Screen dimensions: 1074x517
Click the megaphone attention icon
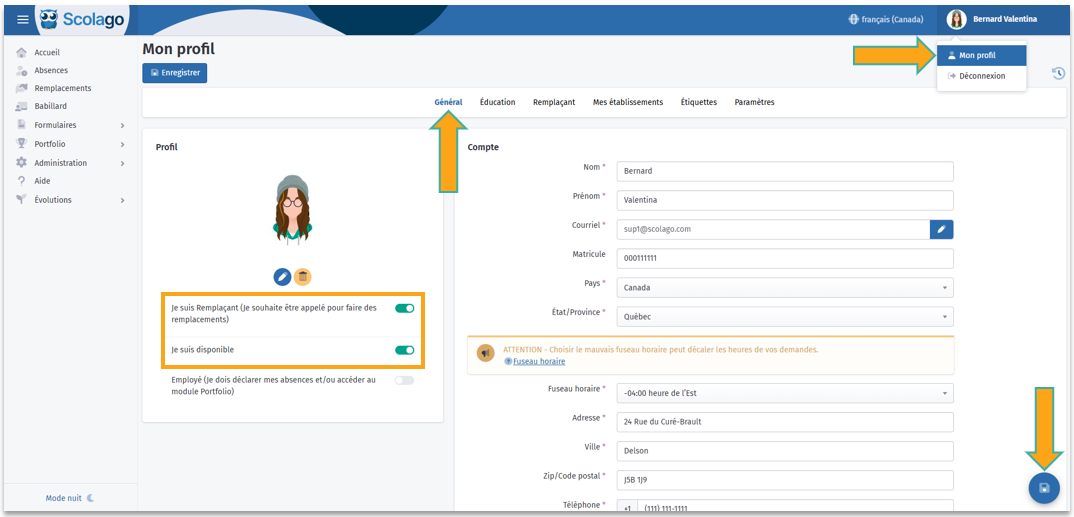coord(486,354)
